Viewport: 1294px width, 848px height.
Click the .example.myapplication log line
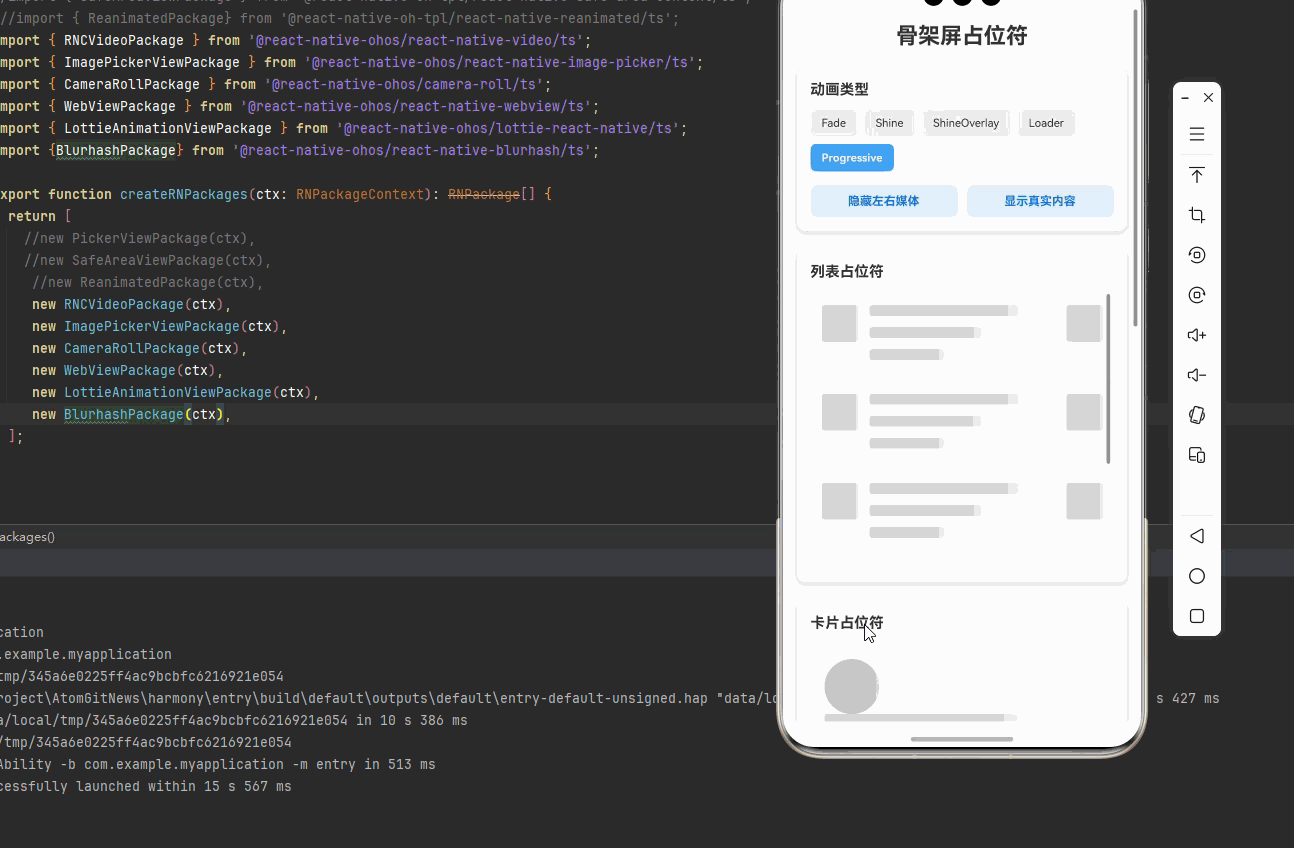(x=86, y=654)
